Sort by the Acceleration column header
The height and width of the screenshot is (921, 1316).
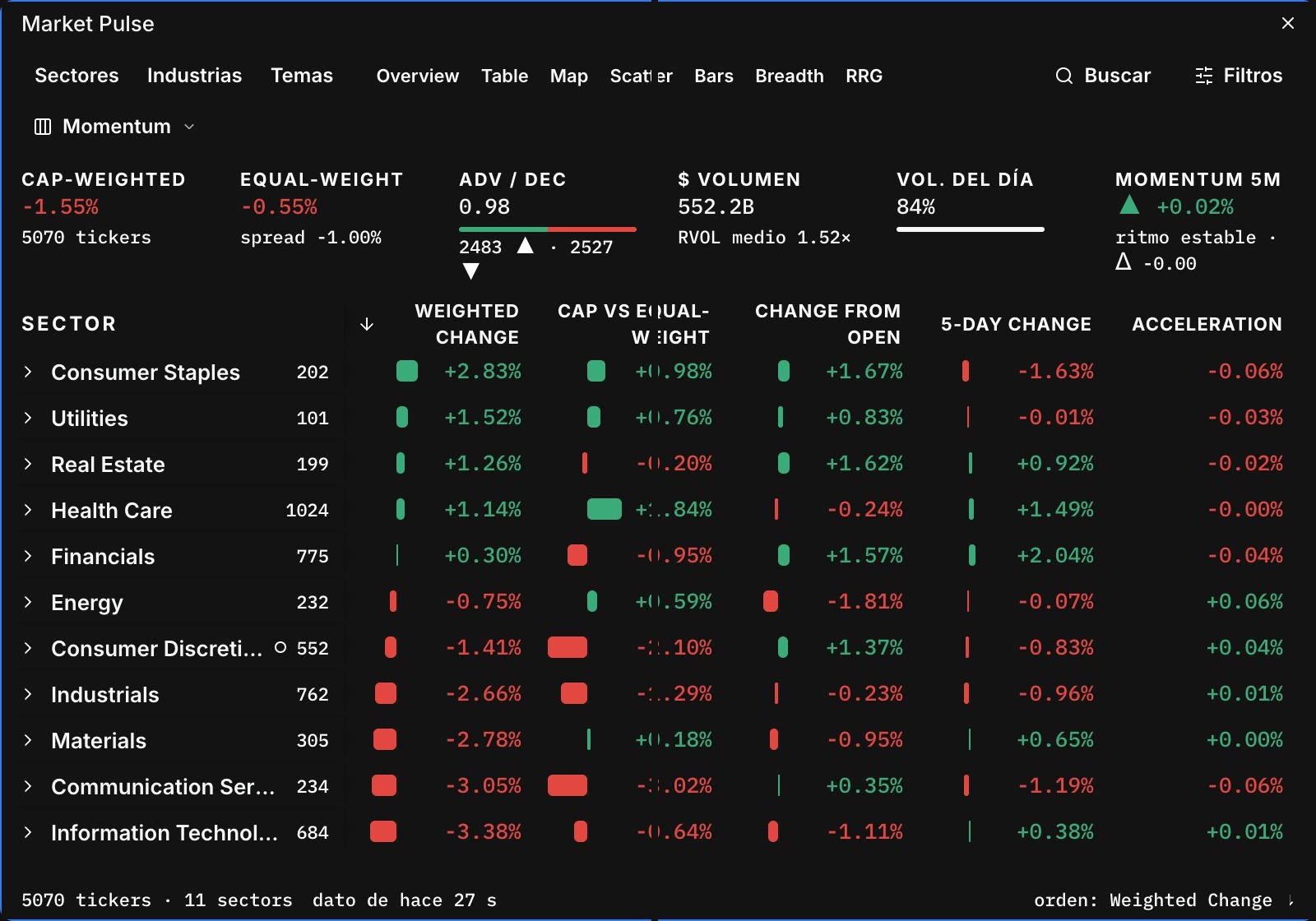[x=1207, y=324]
